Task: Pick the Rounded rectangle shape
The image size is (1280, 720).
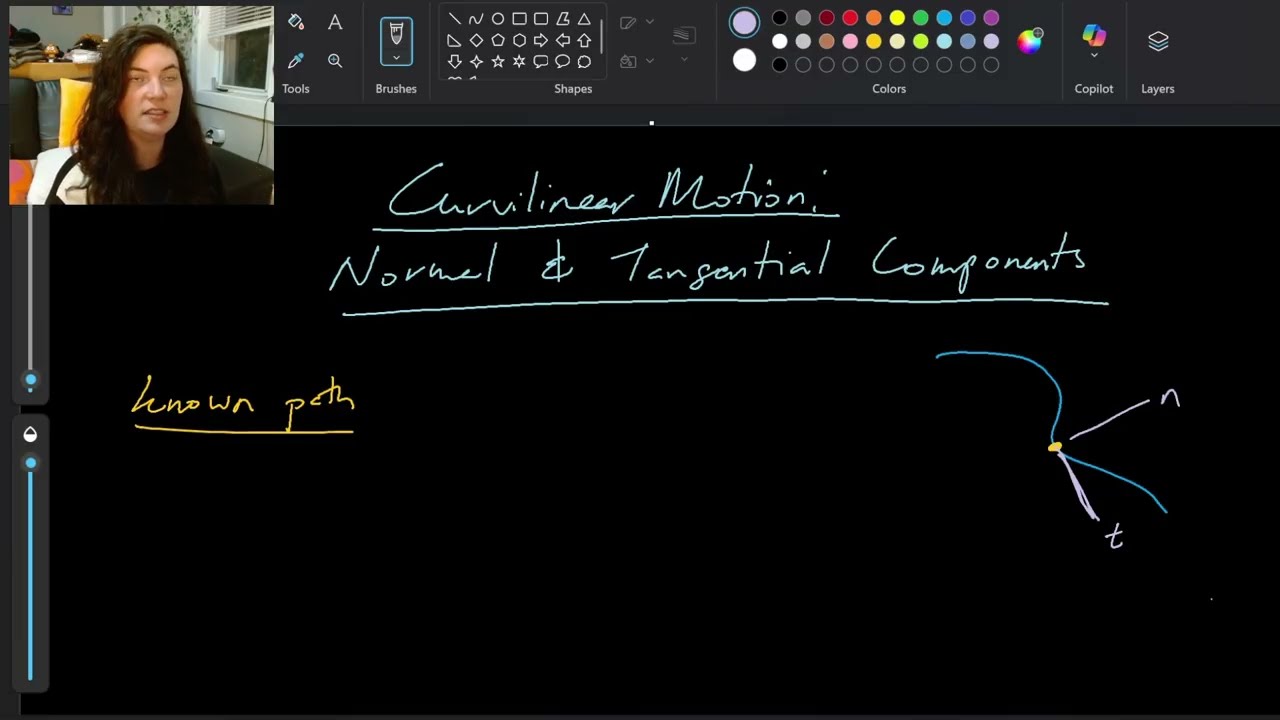Action: tap(541, 19)
